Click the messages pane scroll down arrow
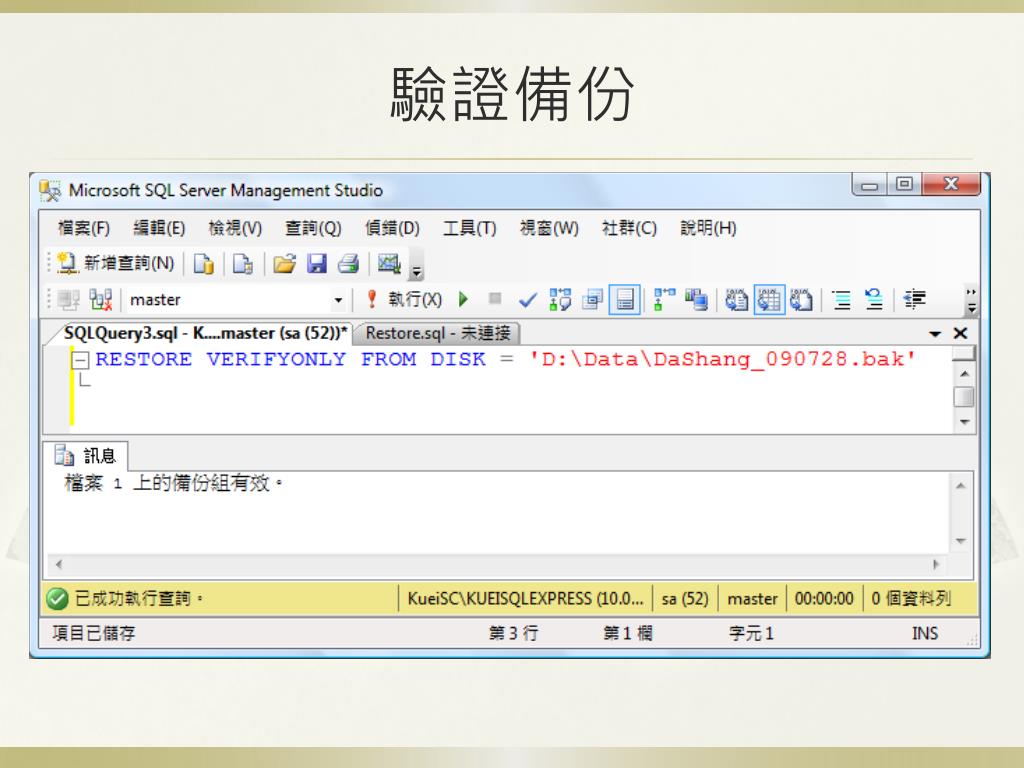The width and height of the screenshot is (1024, 768). coord(961,541)
